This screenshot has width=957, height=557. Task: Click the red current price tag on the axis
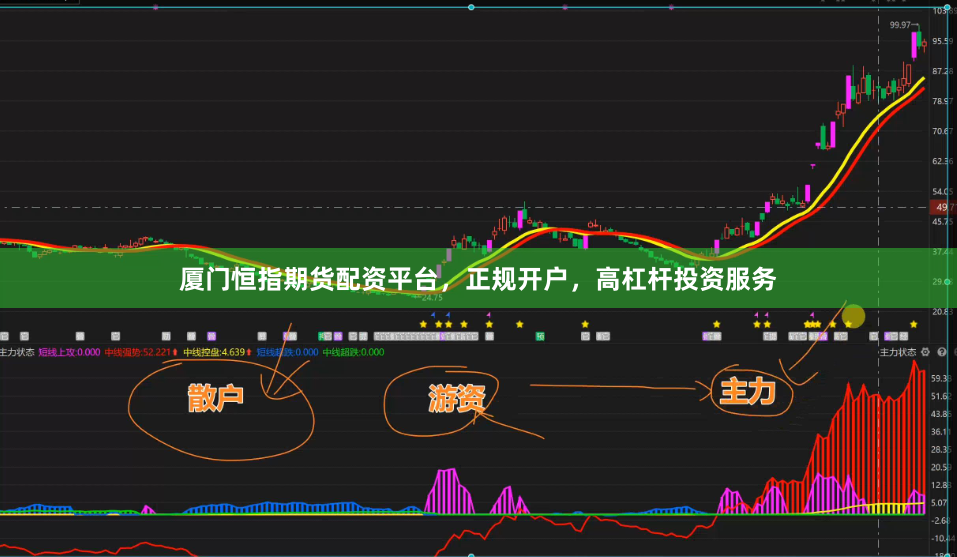click(943, 207)
